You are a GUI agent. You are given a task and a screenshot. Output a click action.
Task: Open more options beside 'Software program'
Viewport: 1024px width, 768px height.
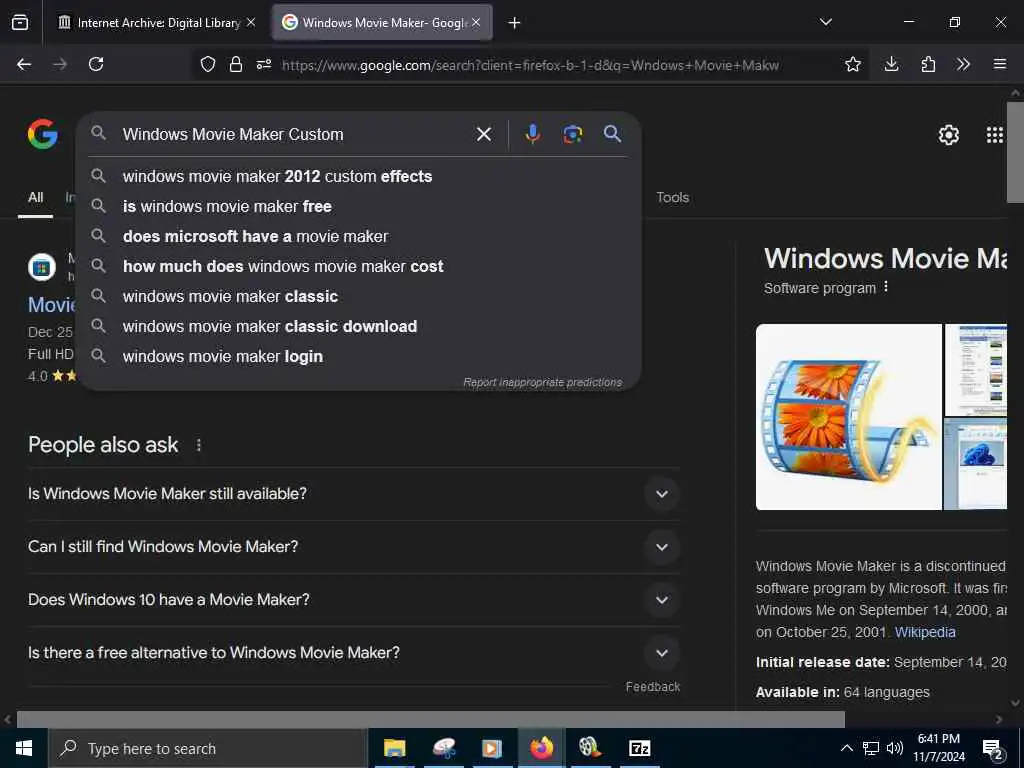click(x=886, y=287)
